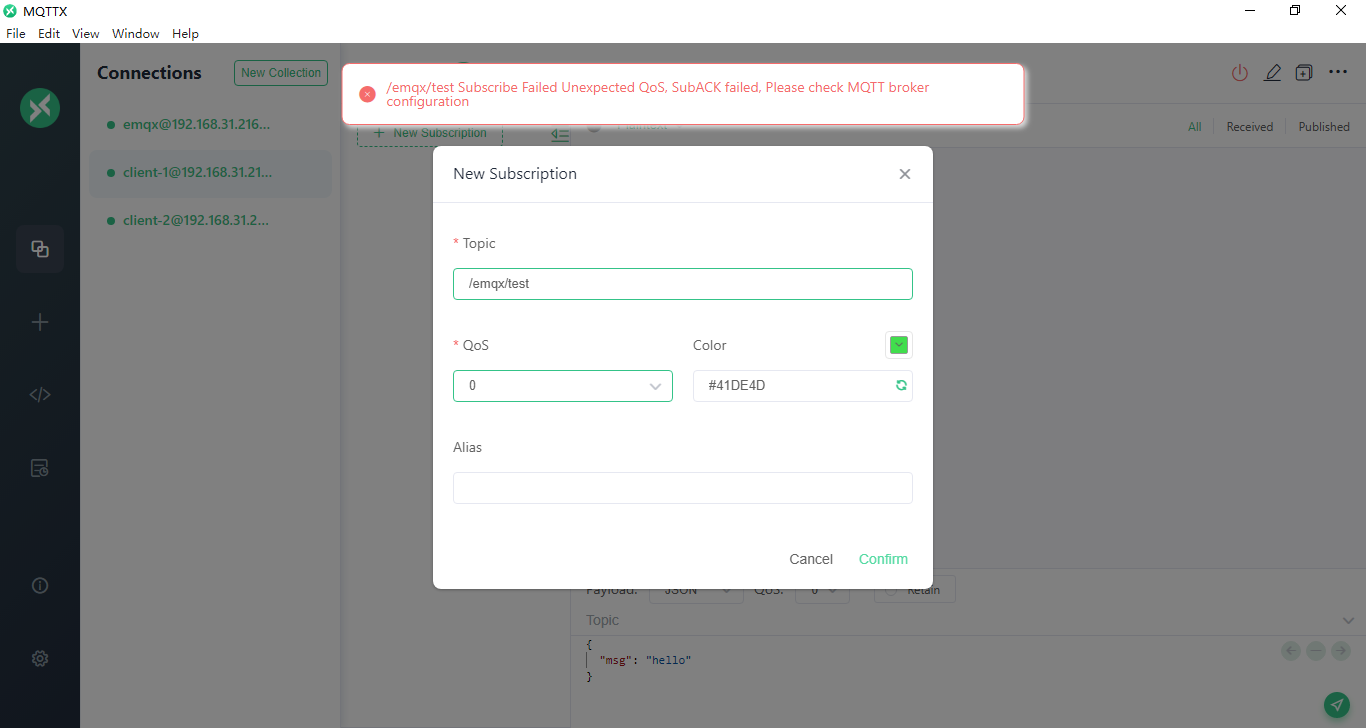
Task: Edit the connection with the pencil icon
Action: pyautogui.click(x=1272, y=73)
